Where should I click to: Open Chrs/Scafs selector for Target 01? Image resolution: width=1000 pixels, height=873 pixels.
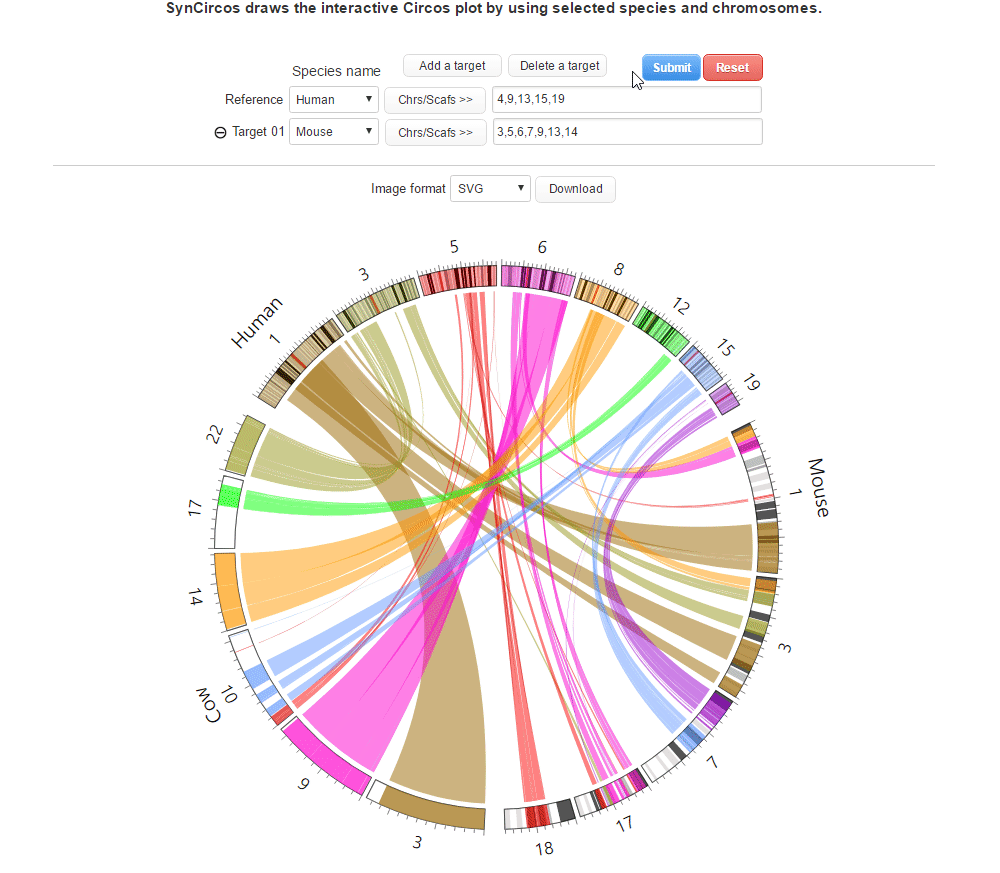[435, 132]
